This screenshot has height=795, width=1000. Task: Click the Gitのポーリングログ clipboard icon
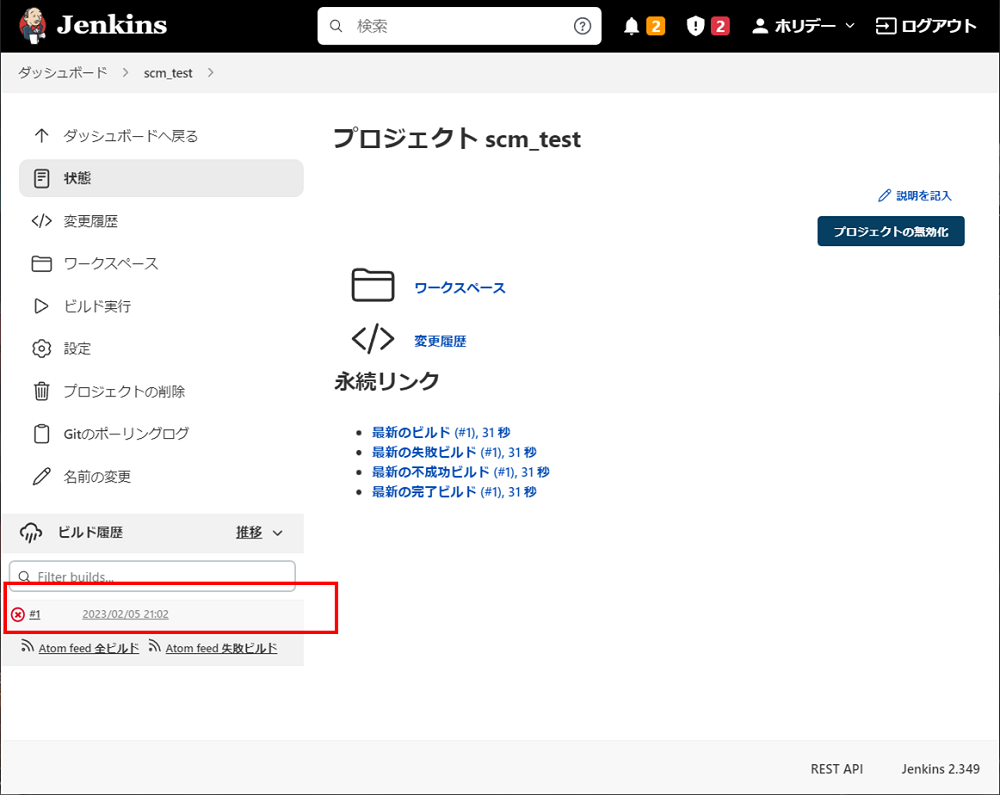41,434
